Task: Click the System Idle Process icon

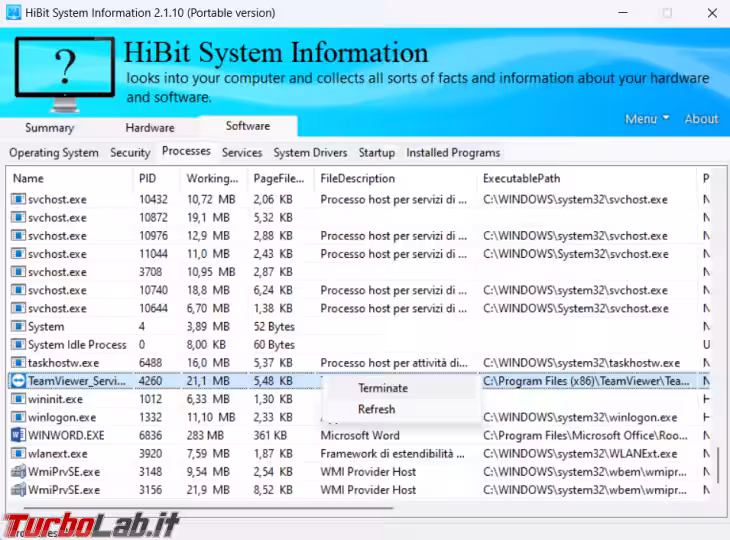Action: [17, 345]
